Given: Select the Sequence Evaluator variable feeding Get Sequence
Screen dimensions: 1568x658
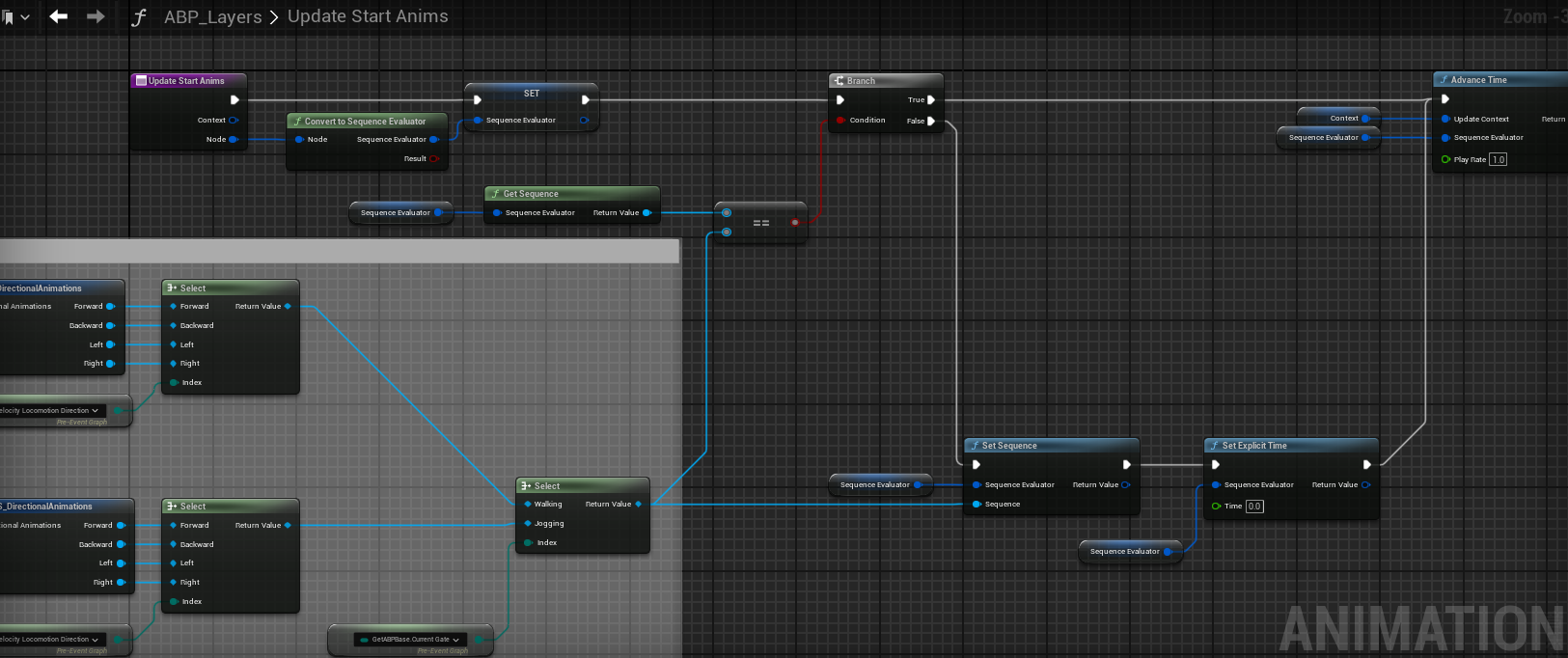Looking at the screenshot, I should 400,212.
